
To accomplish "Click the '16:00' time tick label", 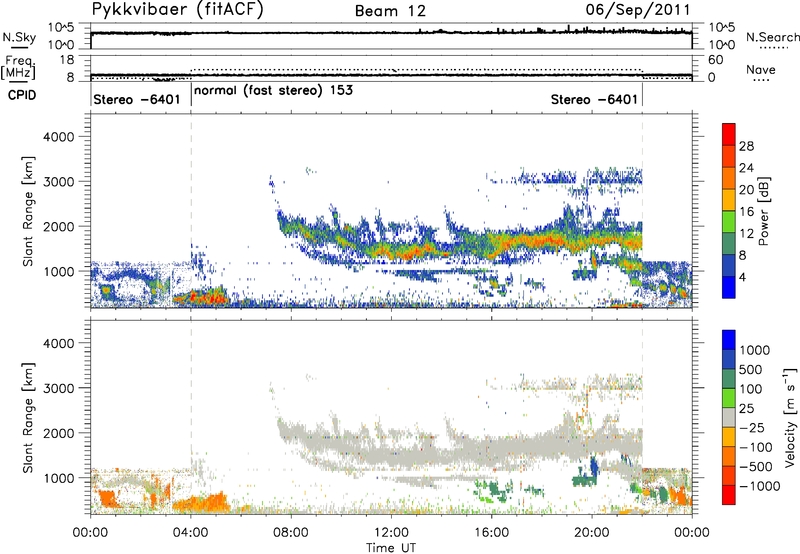I will point(491,533).
